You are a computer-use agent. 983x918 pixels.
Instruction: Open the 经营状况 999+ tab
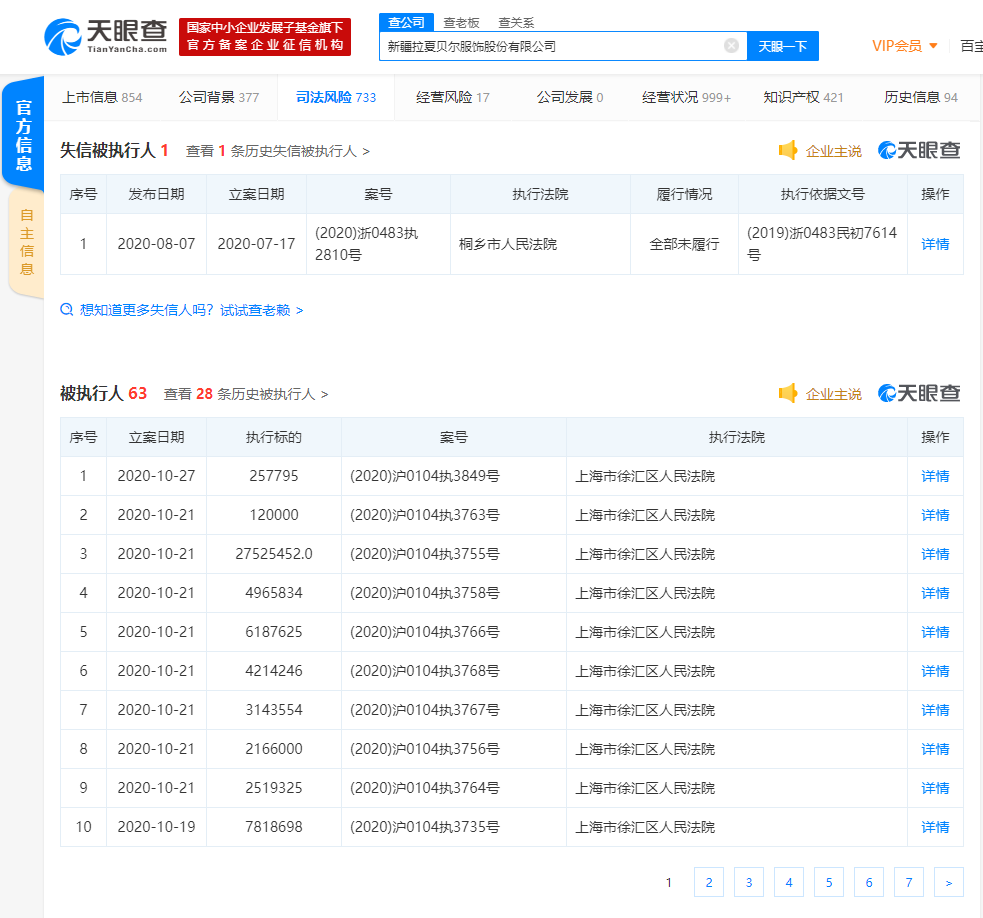click(686, 97)
